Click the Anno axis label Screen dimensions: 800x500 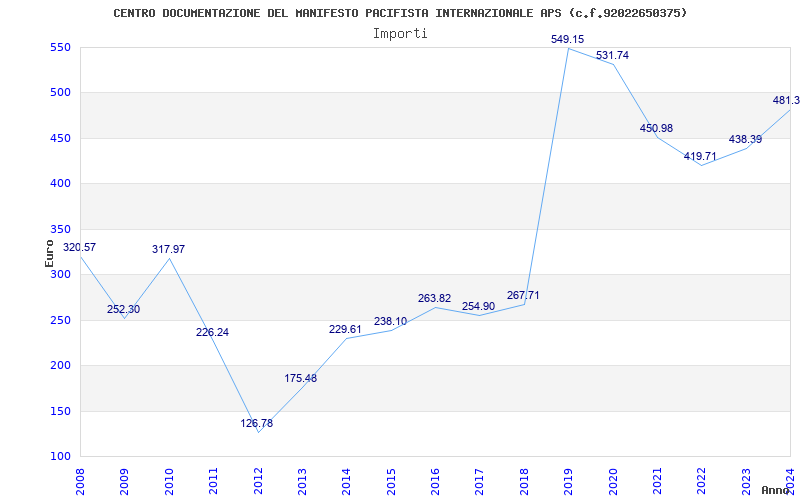click(777, 490)
